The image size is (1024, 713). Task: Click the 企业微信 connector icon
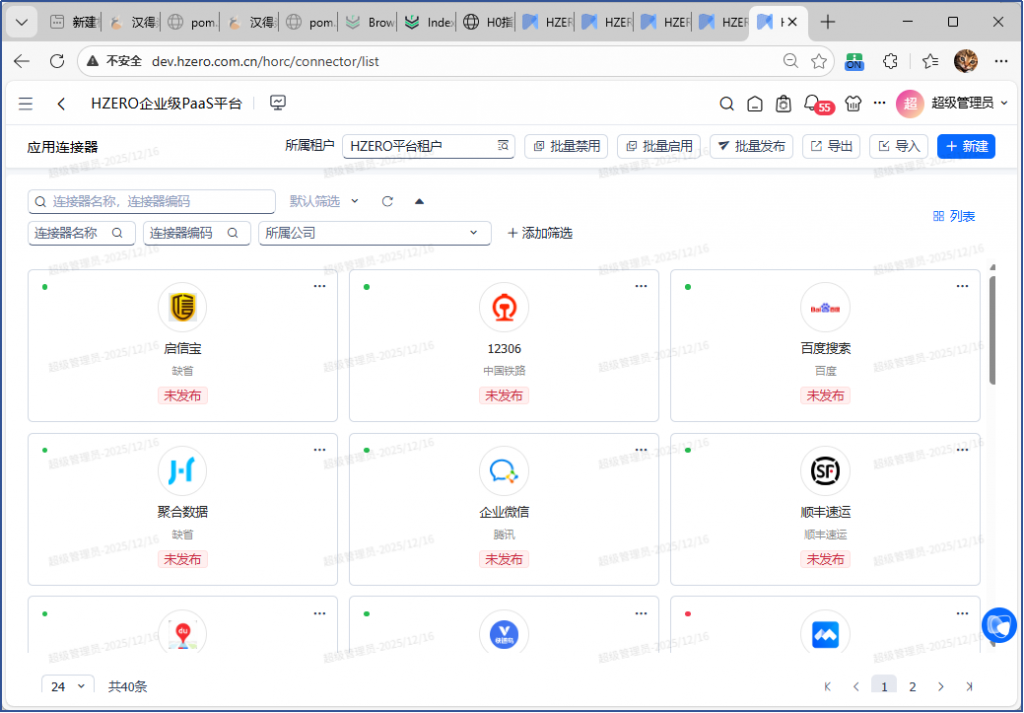tap(503, 470)
